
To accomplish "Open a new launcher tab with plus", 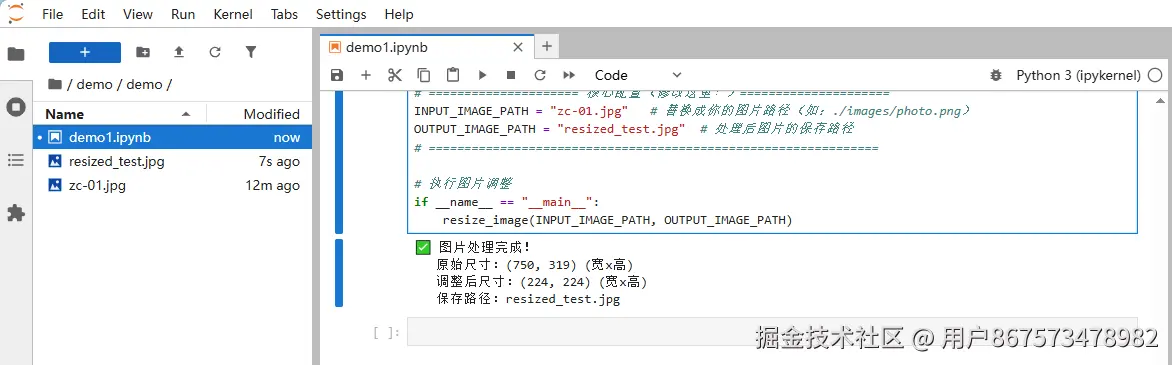I will point(546,46).
